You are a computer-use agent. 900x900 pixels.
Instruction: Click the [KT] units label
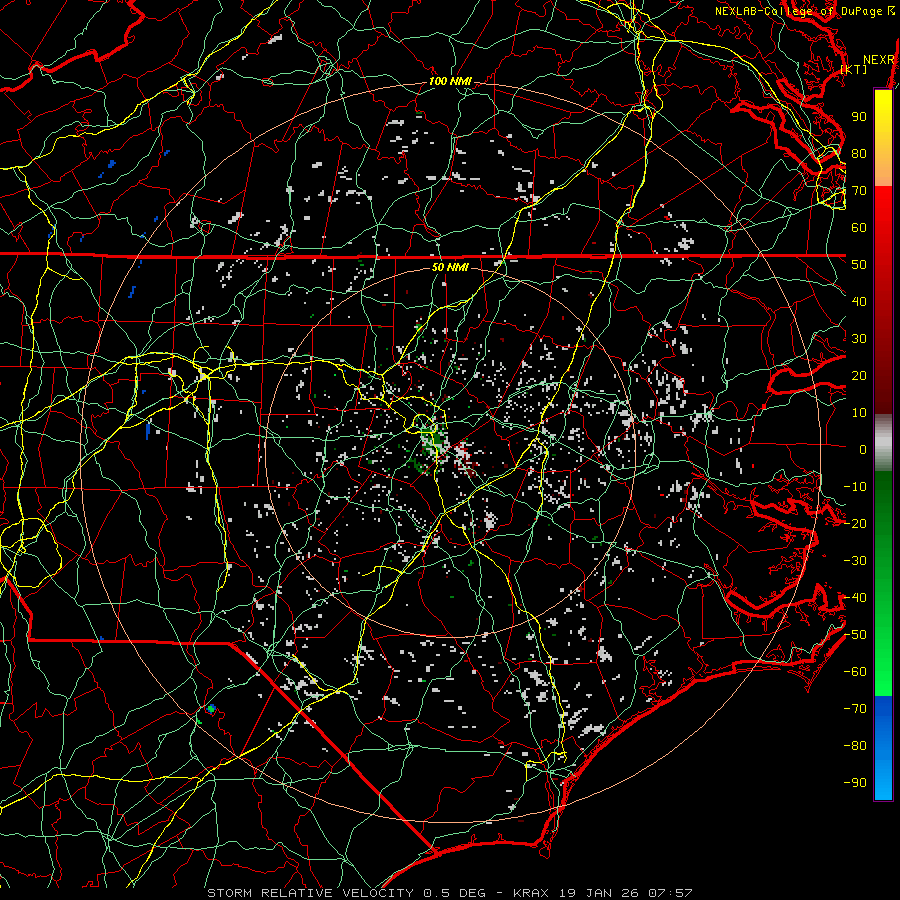(854, 69)
